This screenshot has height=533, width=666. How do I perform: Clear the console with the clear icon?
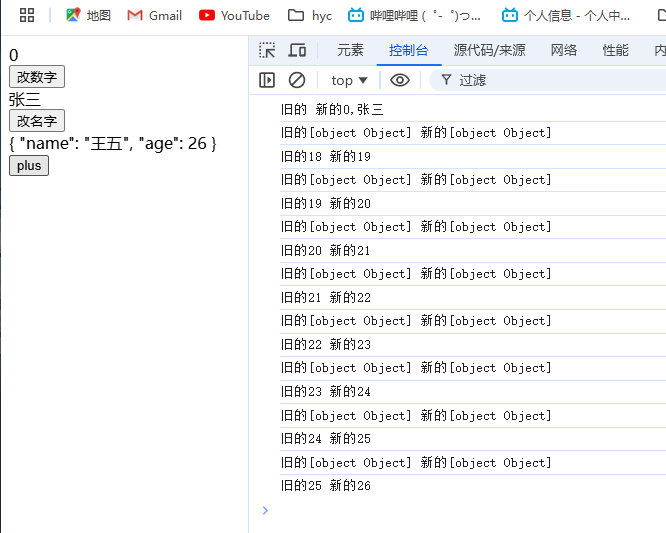point(297,80)
